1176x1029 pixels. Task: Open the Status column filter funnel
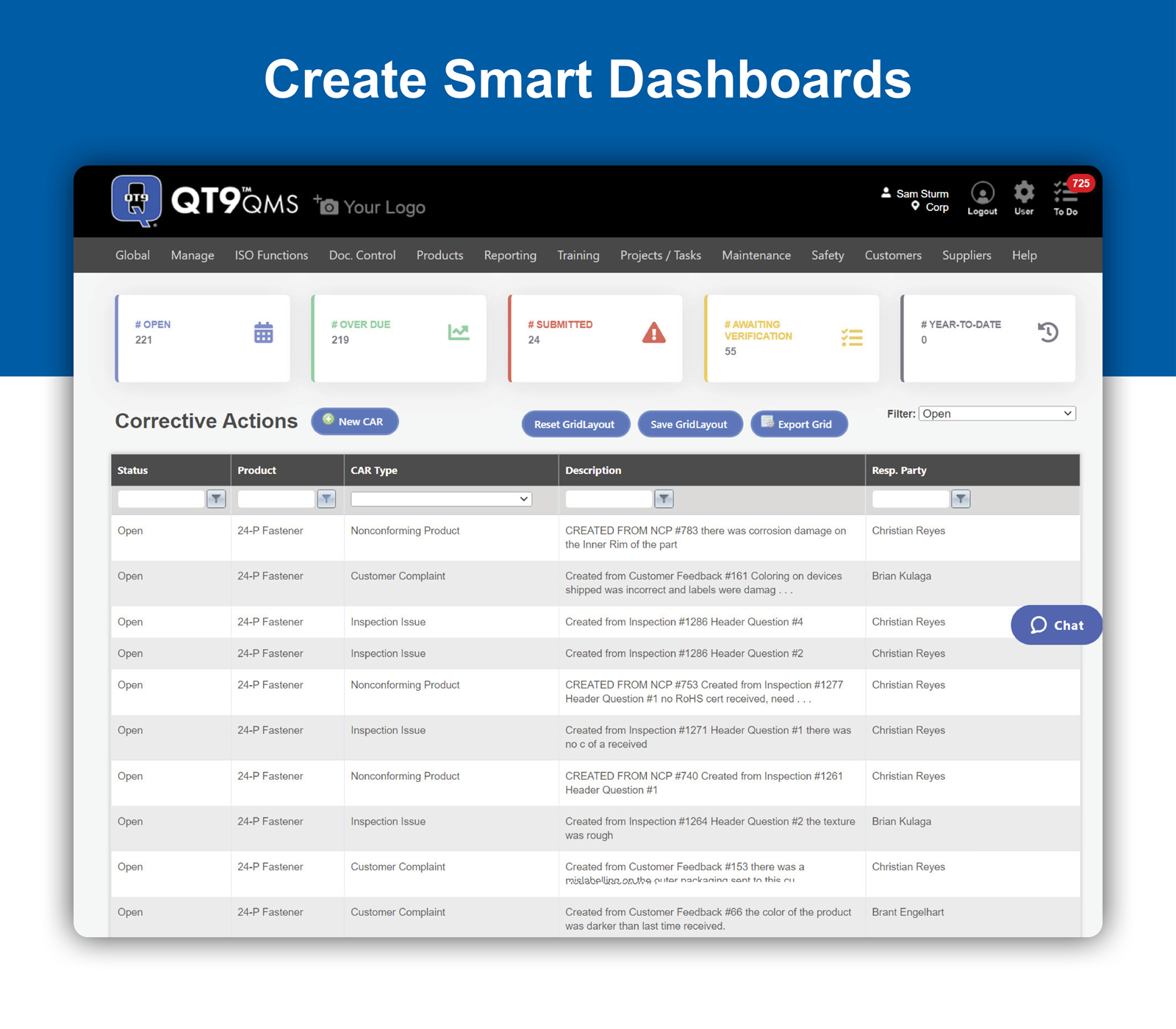point(216,498)
